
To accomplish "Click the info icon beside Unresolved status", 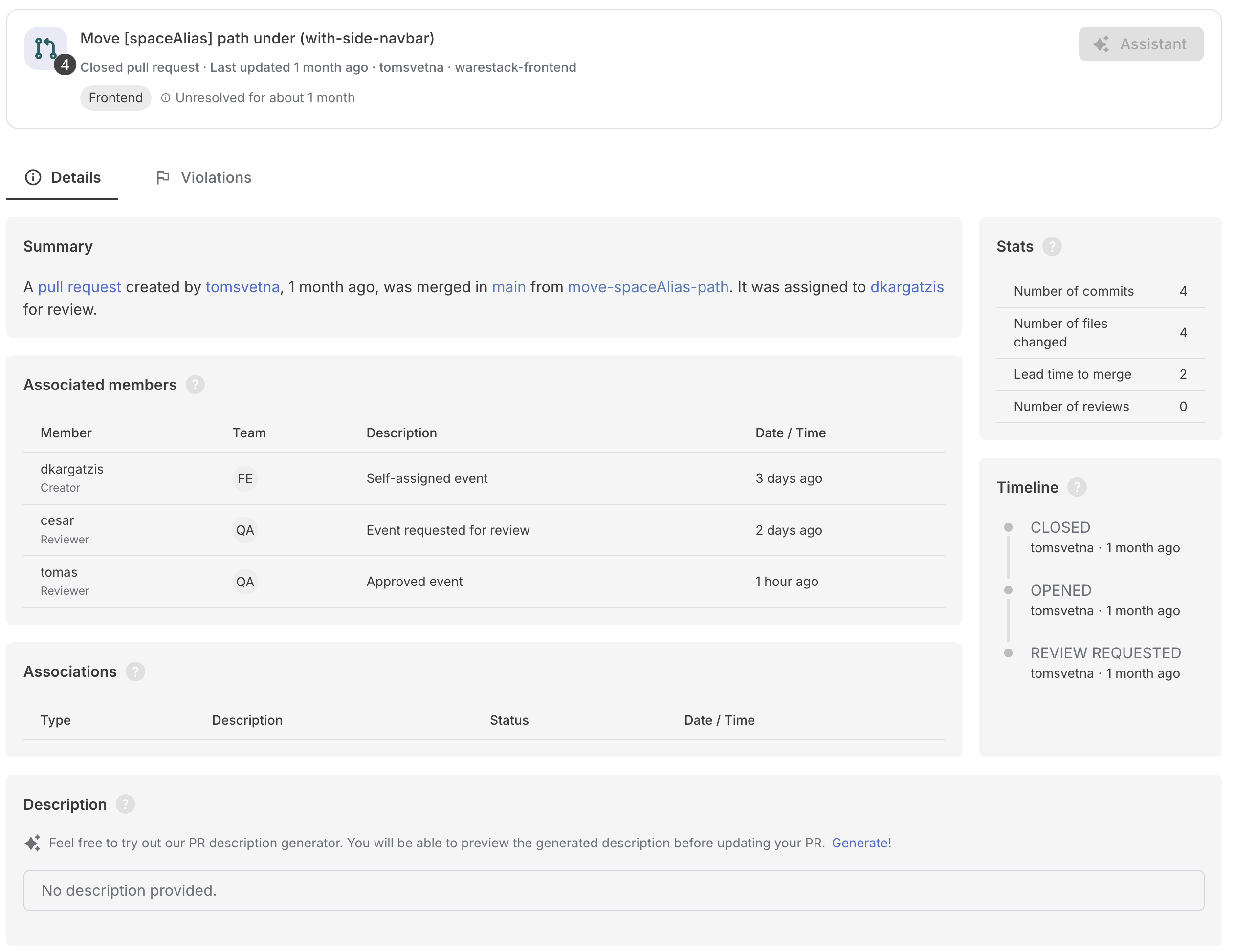I will pyautogui.click(x=166, y=98).
